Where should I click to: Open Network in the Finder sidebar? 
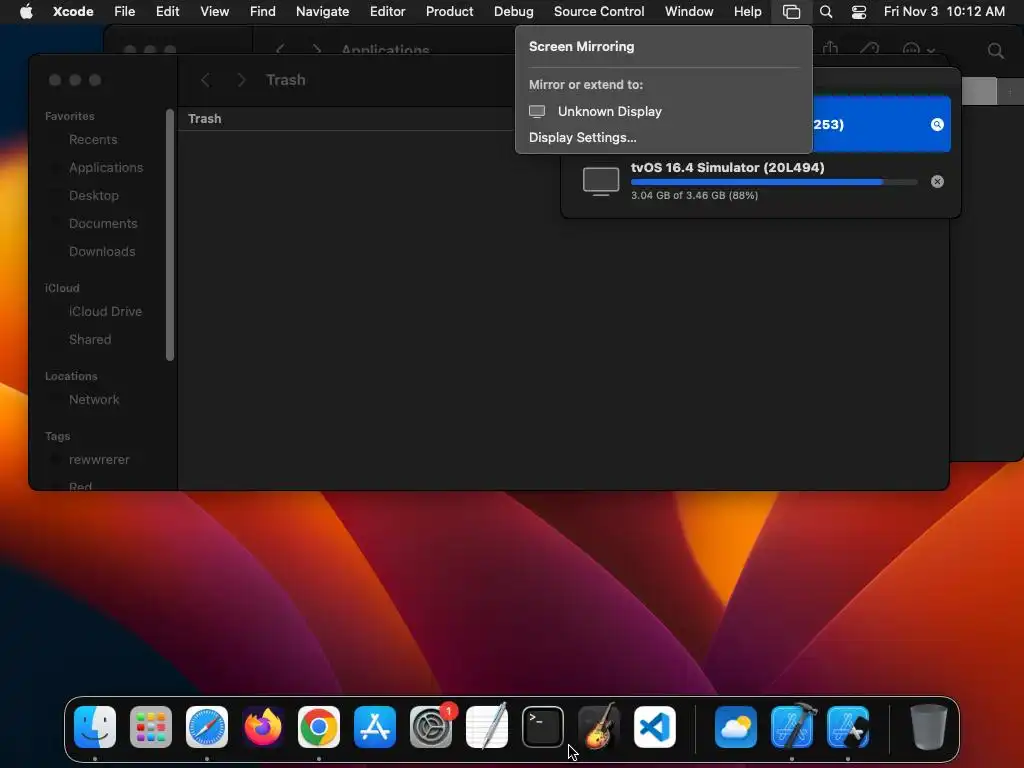pyautogui.click(x=94, y=400)
